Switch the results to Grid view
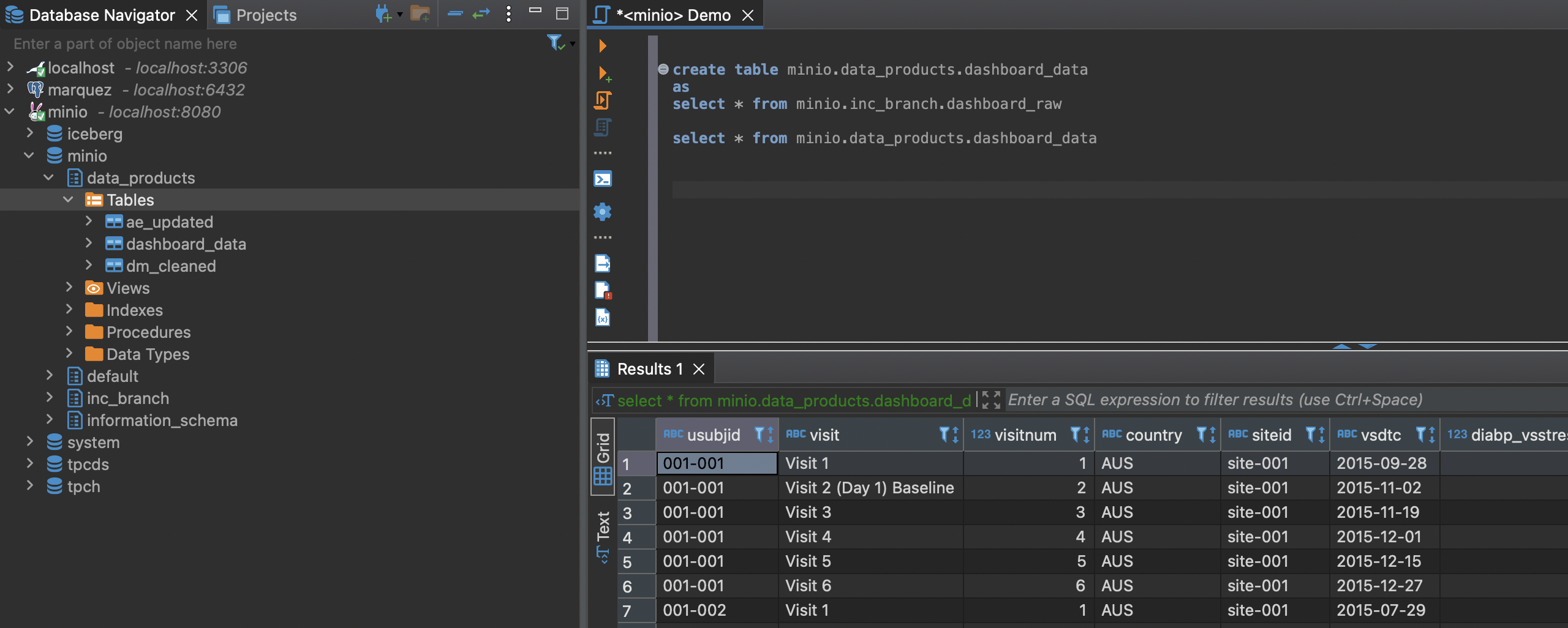 [x=603, y=456]
